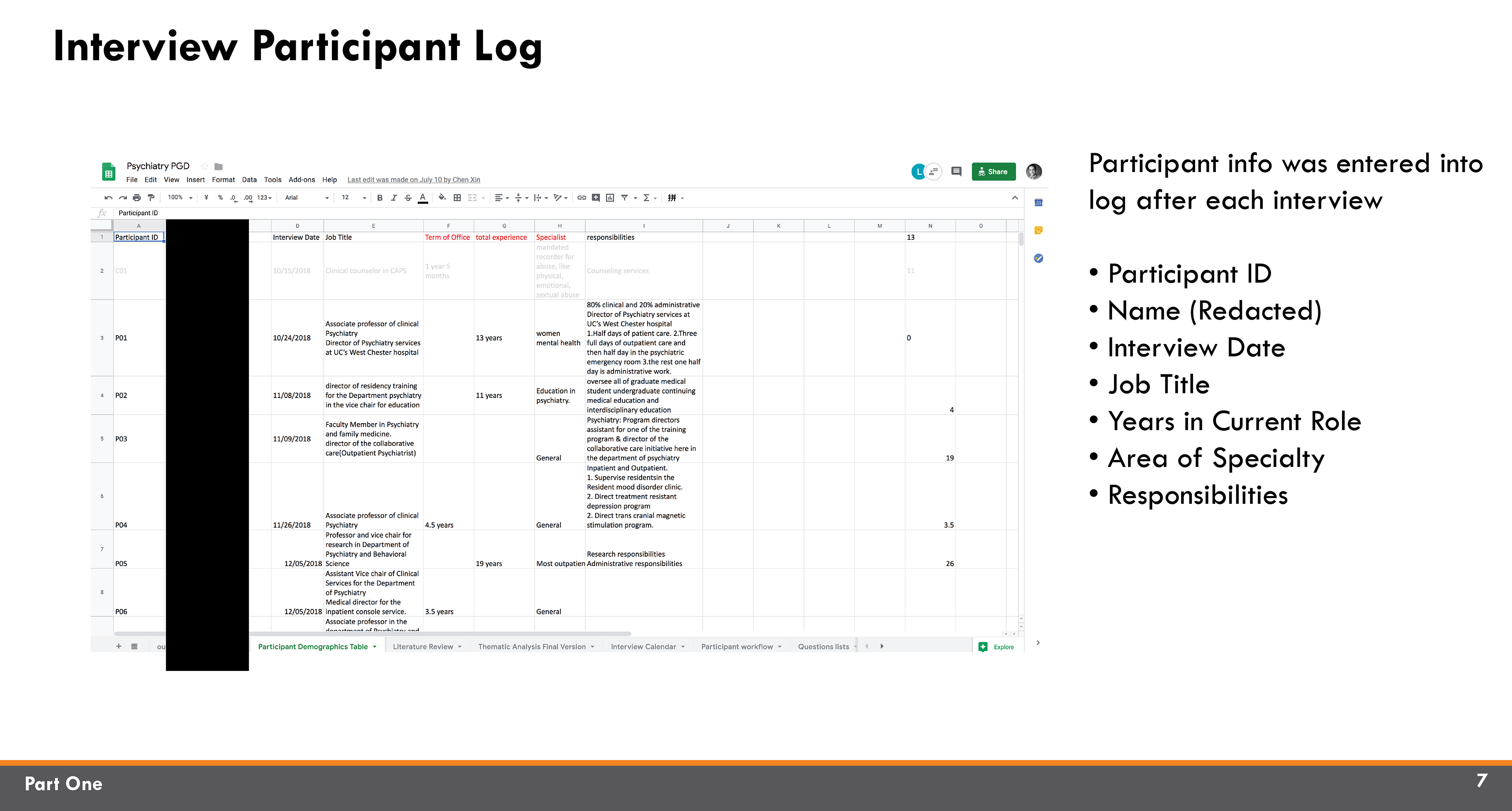Open text wrapping dropdown
The height and width of the screenshot is (811, 1512).
(x=541, y=198)
